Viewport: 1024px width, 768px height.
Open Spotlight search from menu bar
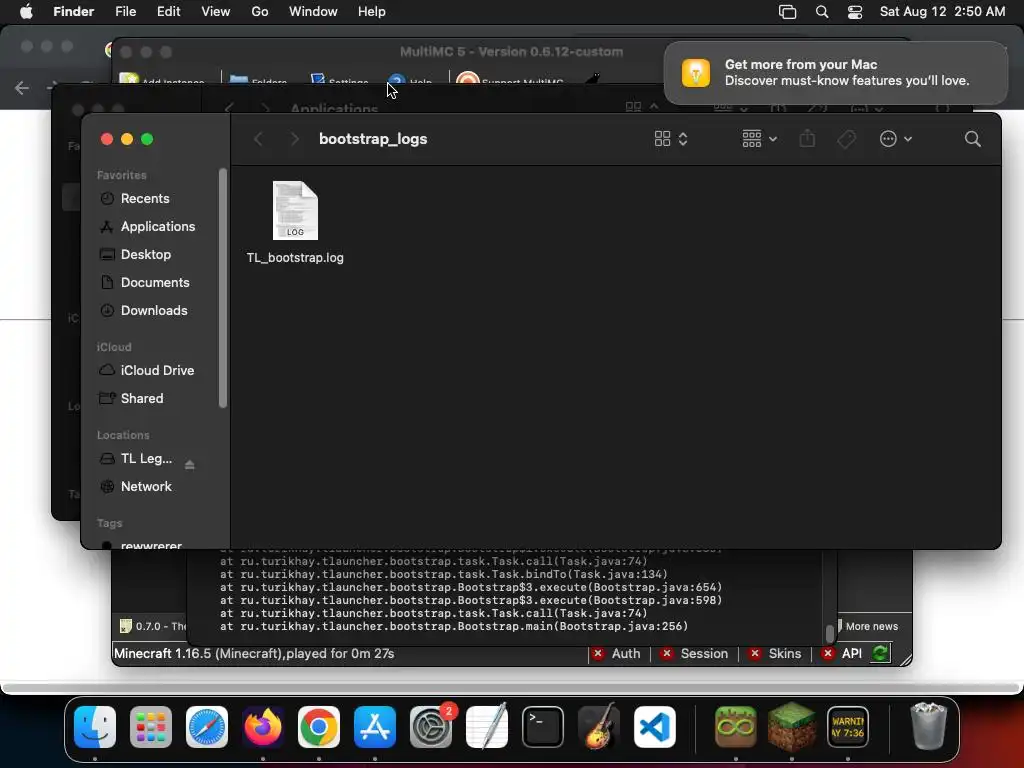click(x=822, y=12)
